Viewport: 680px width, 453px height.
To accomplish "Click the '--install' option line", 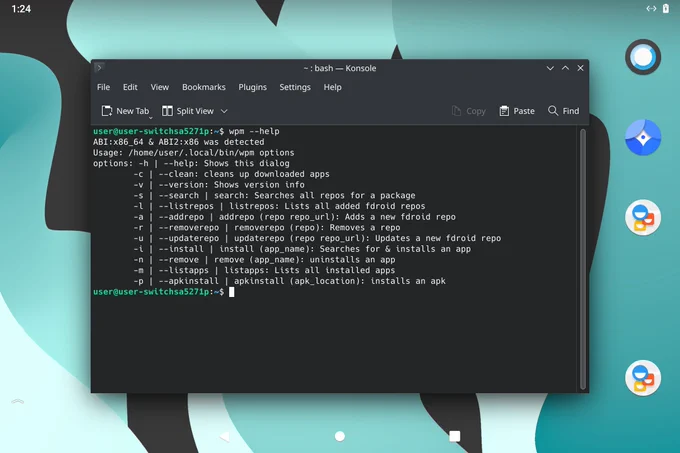I will coord(302,249).
